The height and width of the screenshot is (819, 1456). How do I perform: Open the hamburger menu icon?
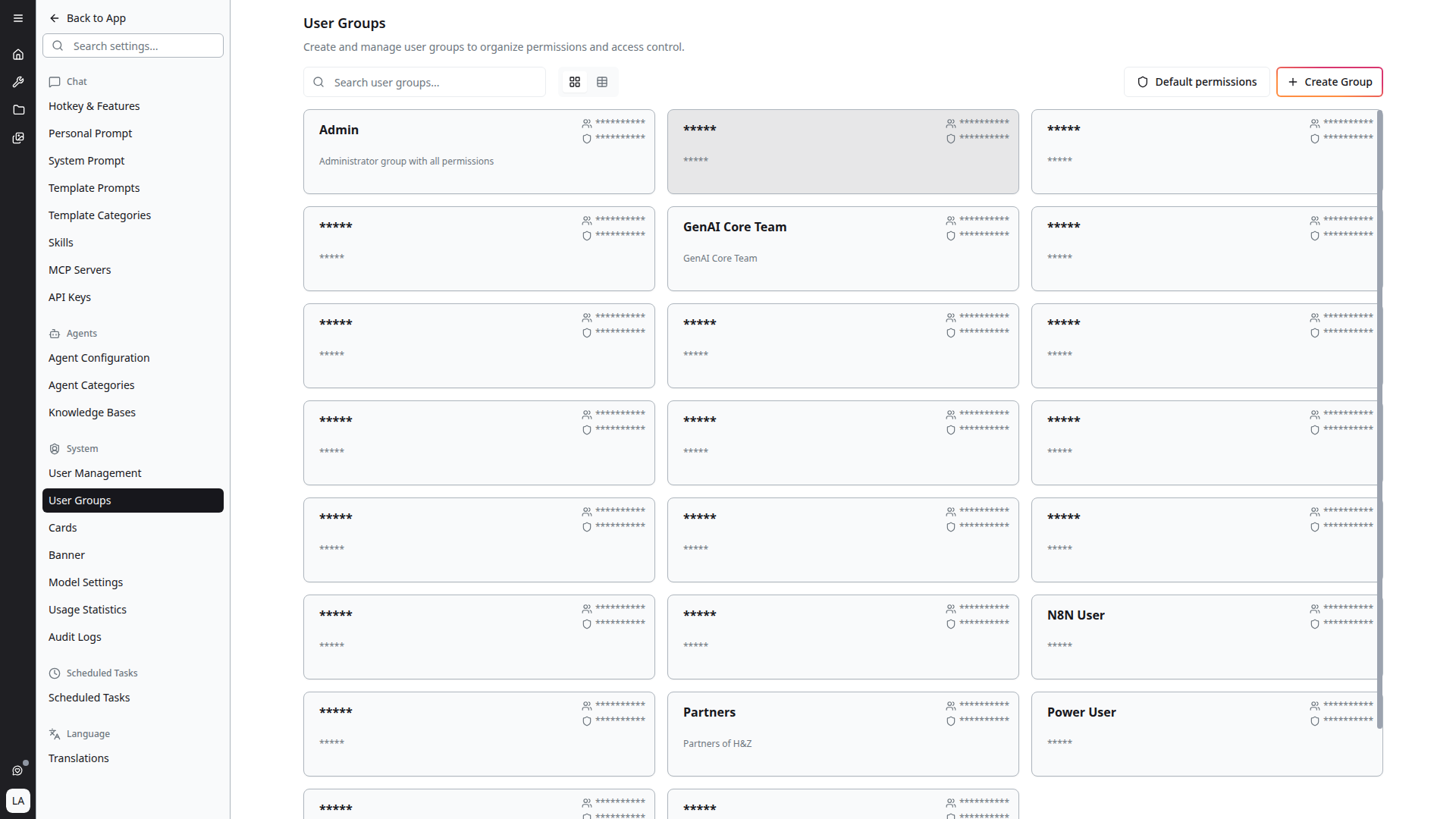18,18
